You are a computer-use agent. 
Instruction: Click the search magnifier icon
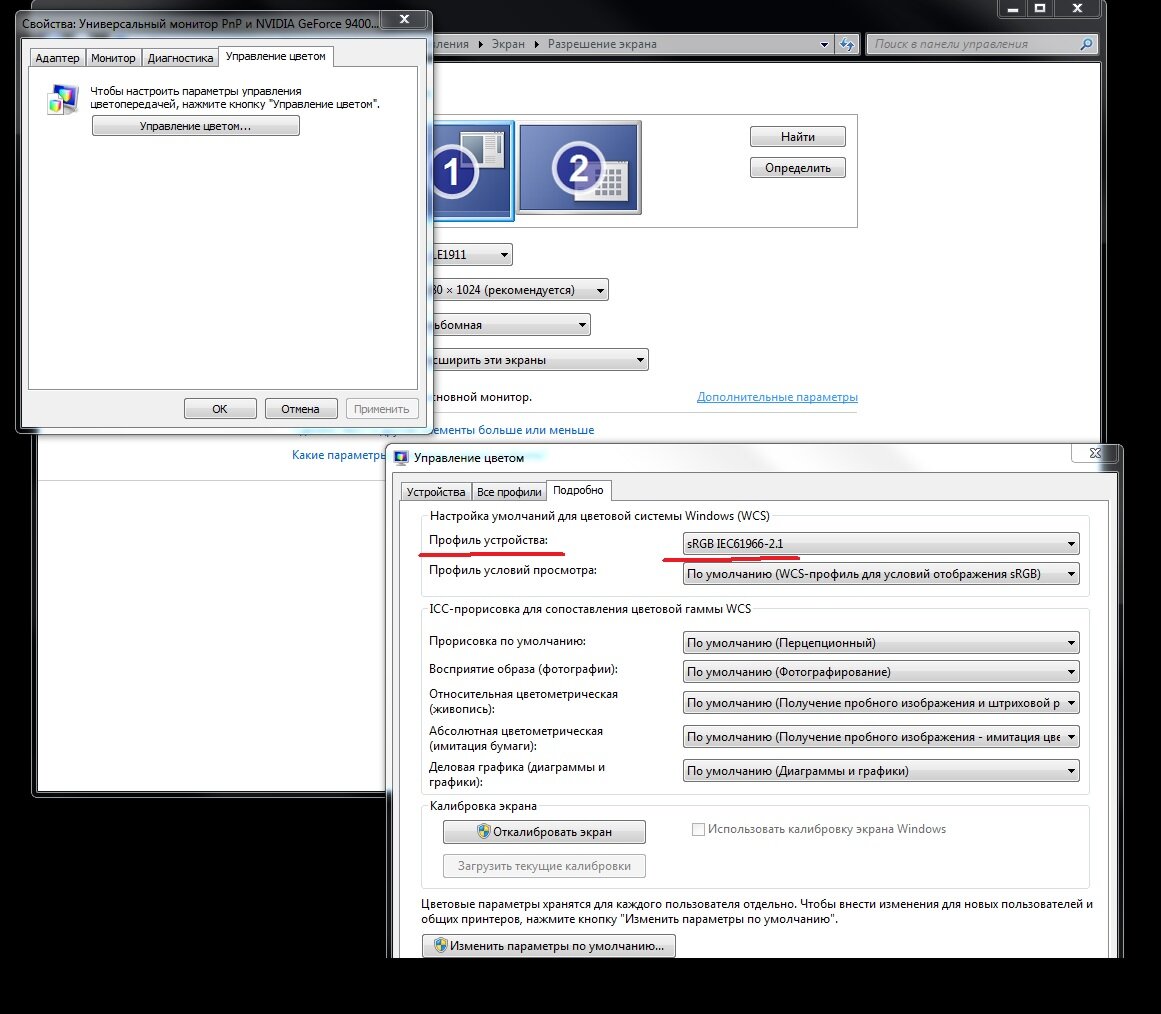click(x=1086, y=44)
